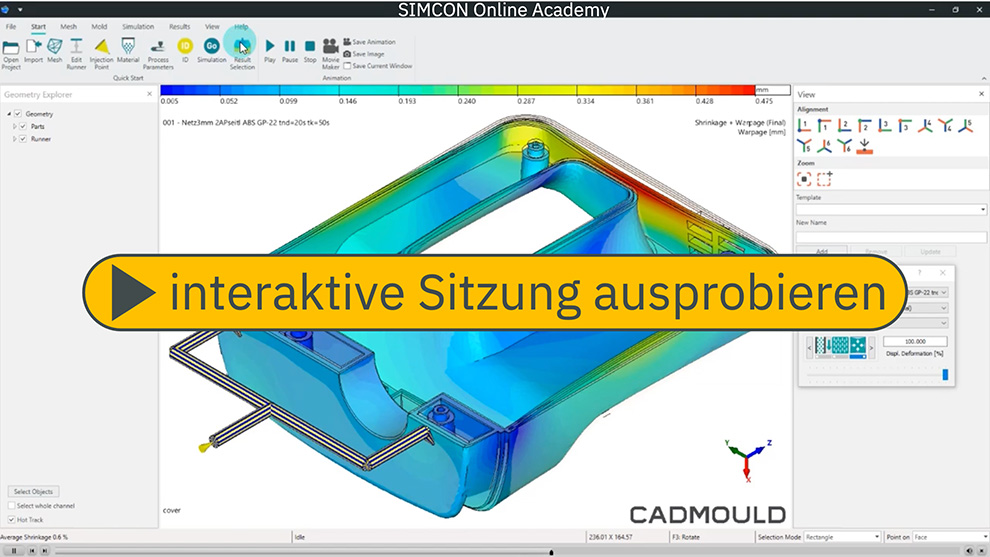Expand the Parts tree node
Viewport: 990px width, 557px height.
pyautogui.click(x=14, y=126)
